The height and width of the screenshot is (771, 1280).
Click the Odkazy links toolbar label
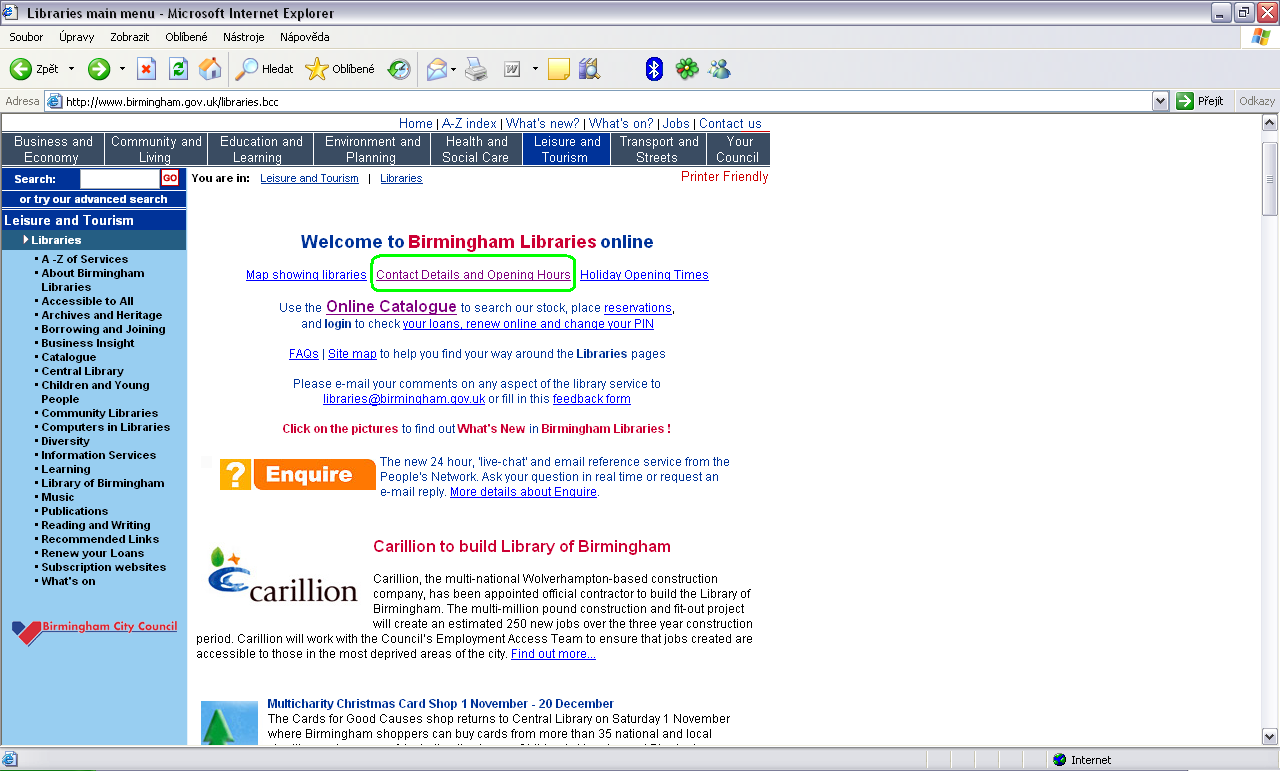click(x=1257, y=101)
